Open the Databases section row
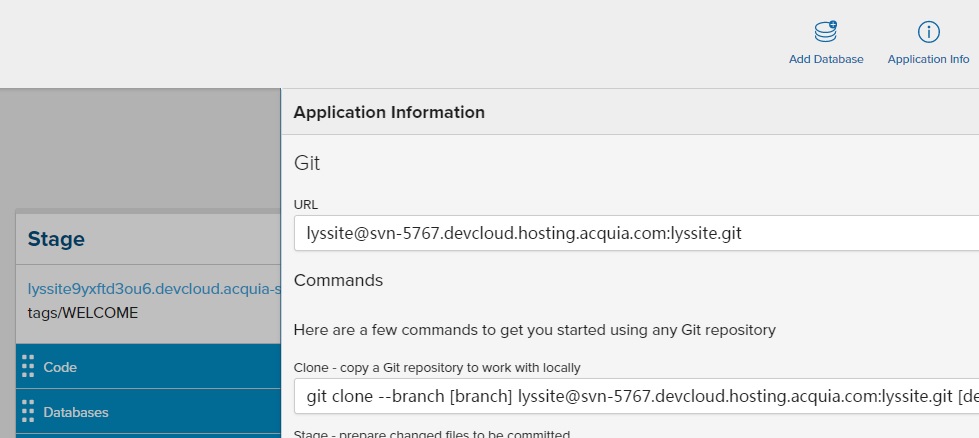Image resolution: width=979 pixels, height=438 pixels. (x=150, y=411)
